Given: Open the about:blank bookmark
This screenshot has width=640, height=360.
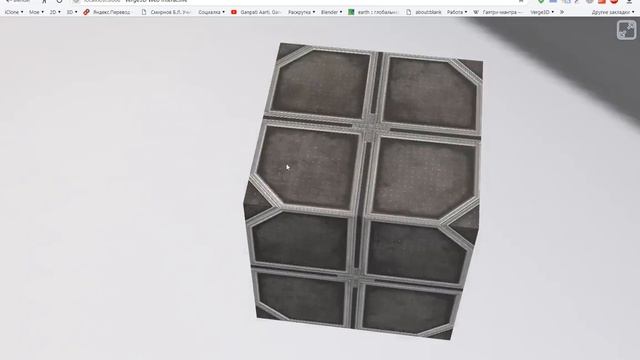Looking at the screenshot, I should click(x=424, y=12).
